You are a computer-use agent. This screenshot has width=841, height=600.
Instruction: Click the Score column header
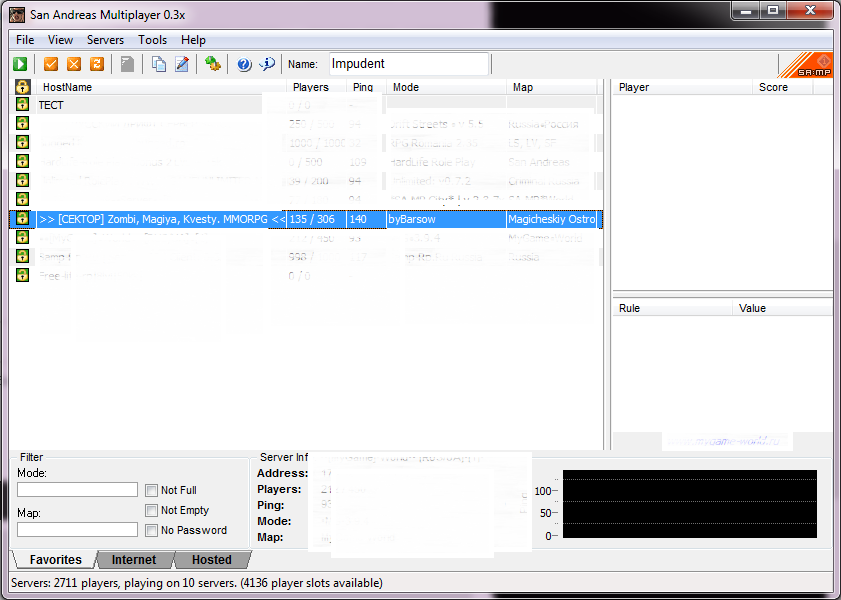(783, 87)
